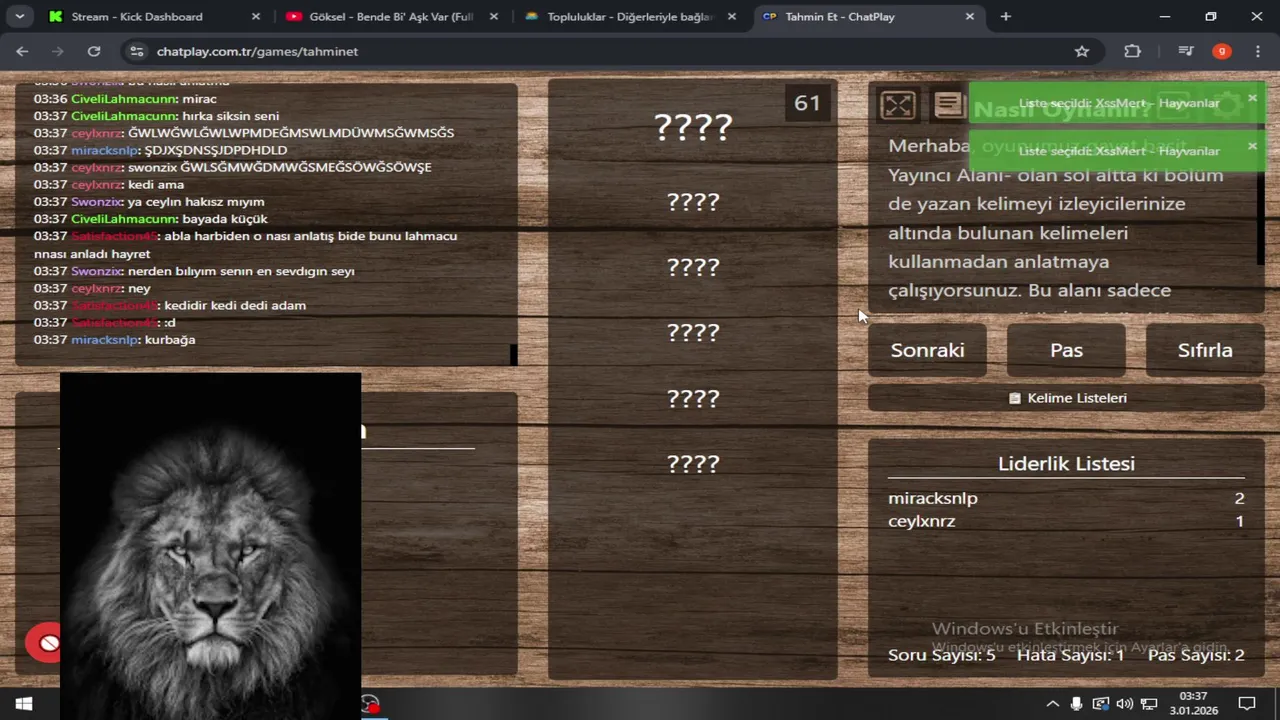Click the chat panel scrollbar thumb

click(514, 354)
